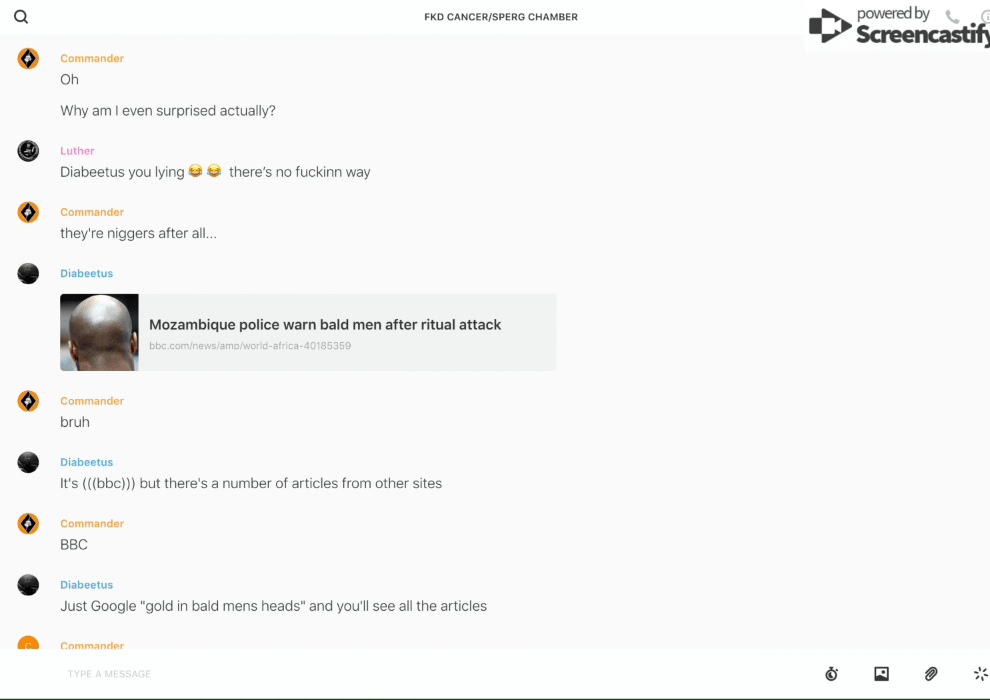Screen dimensions: 990x700
Task: Click the bbc.com article URL text
Action: pos(250,346)
